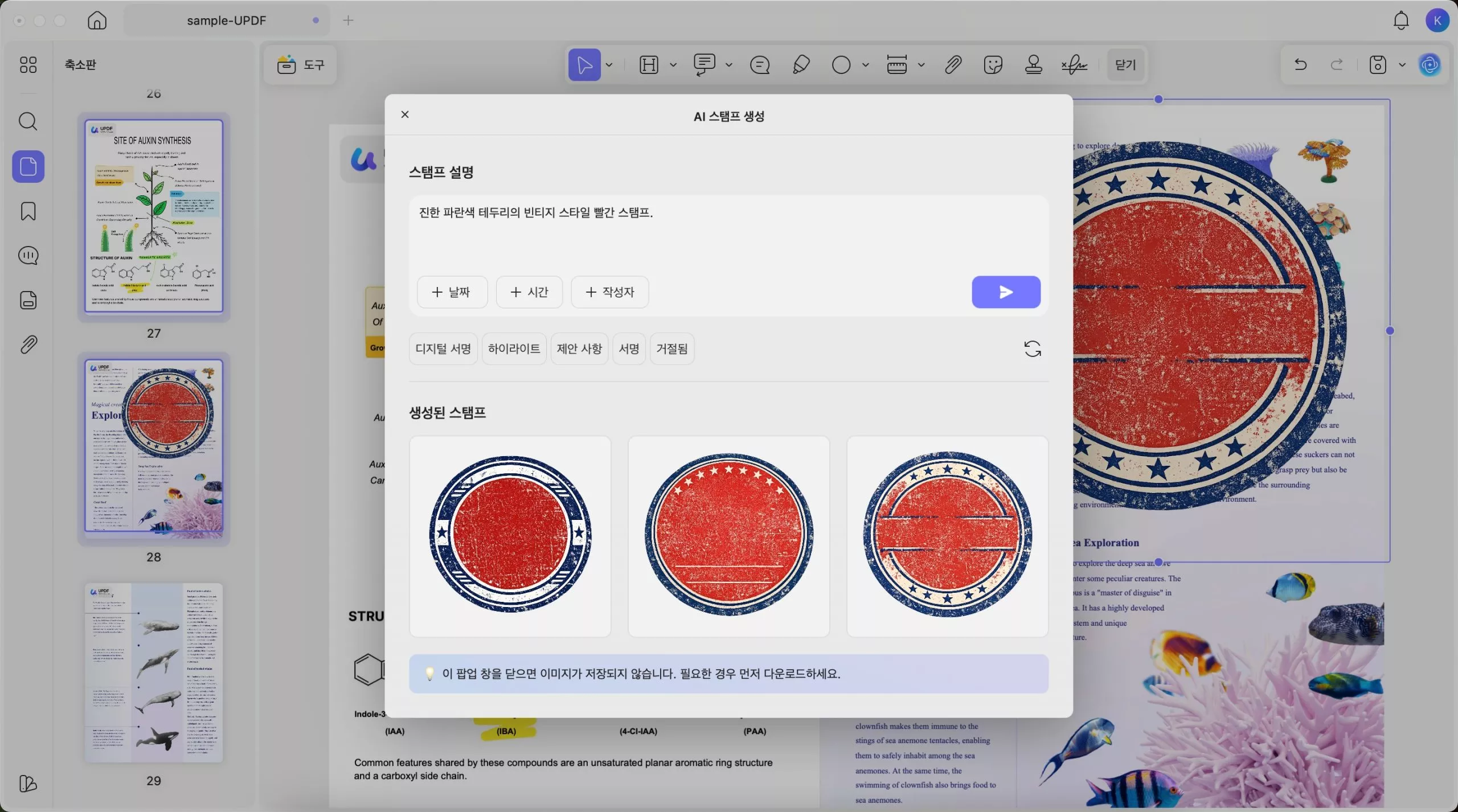
Task: Add the 날짜 date tag to prompt
Action: 452,292
